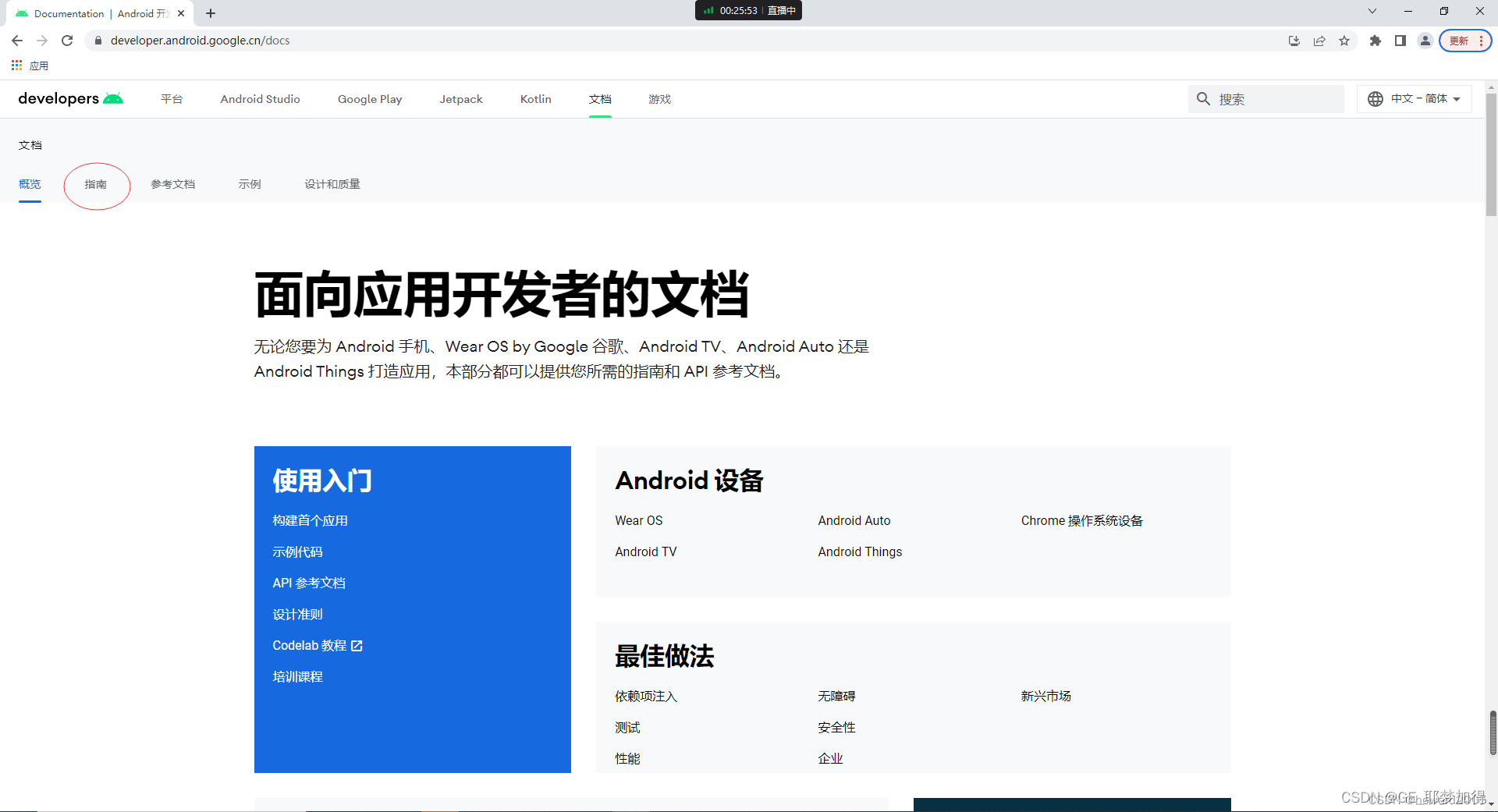Viewport: 1498px width, 812px height.
Task: Open the Android Auto link
Action: tap(854, 520)
